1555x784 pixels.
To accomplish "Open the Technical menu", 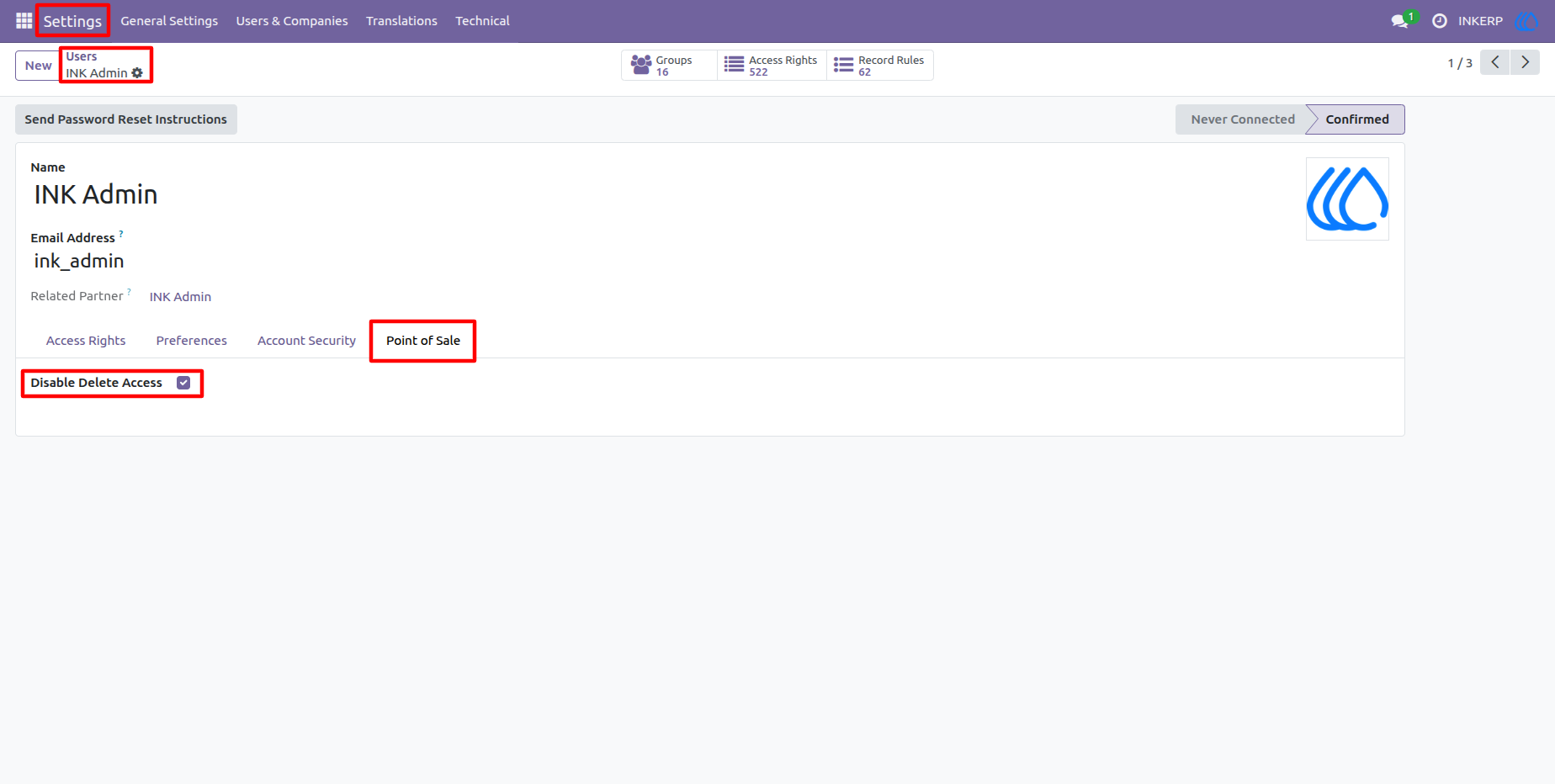I will point(482,21).
